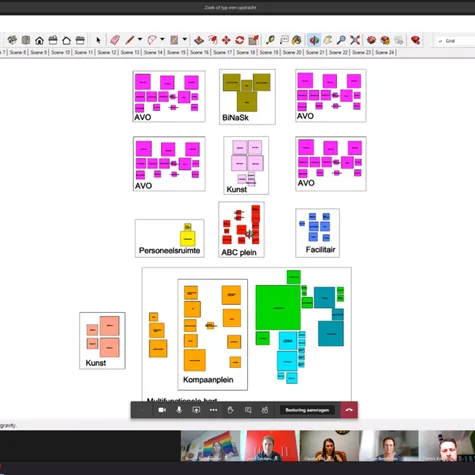Image resolution: width=475 pixels, height=475 pixels.
Task: Activate the Push/Pull tool
Action: coord(199,40)
